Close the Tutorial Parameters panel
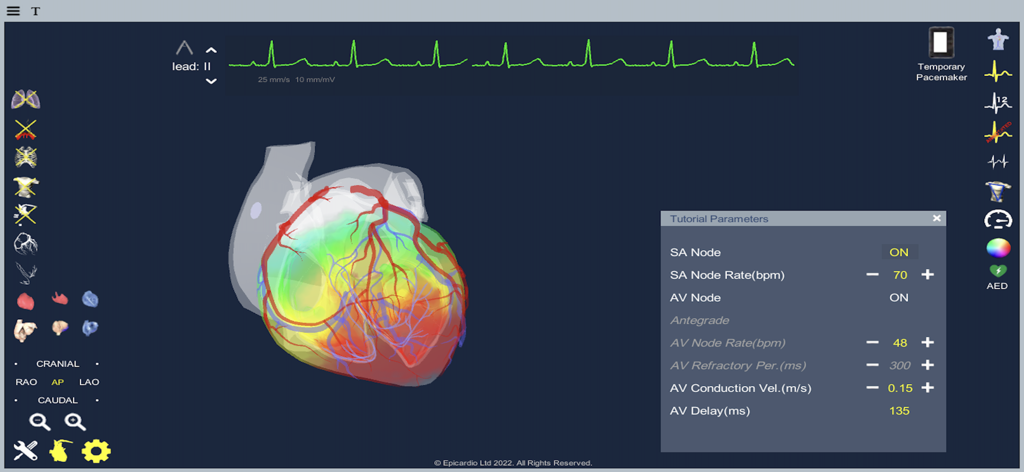This screenshot has width=1024, height=472. point(936,218)
